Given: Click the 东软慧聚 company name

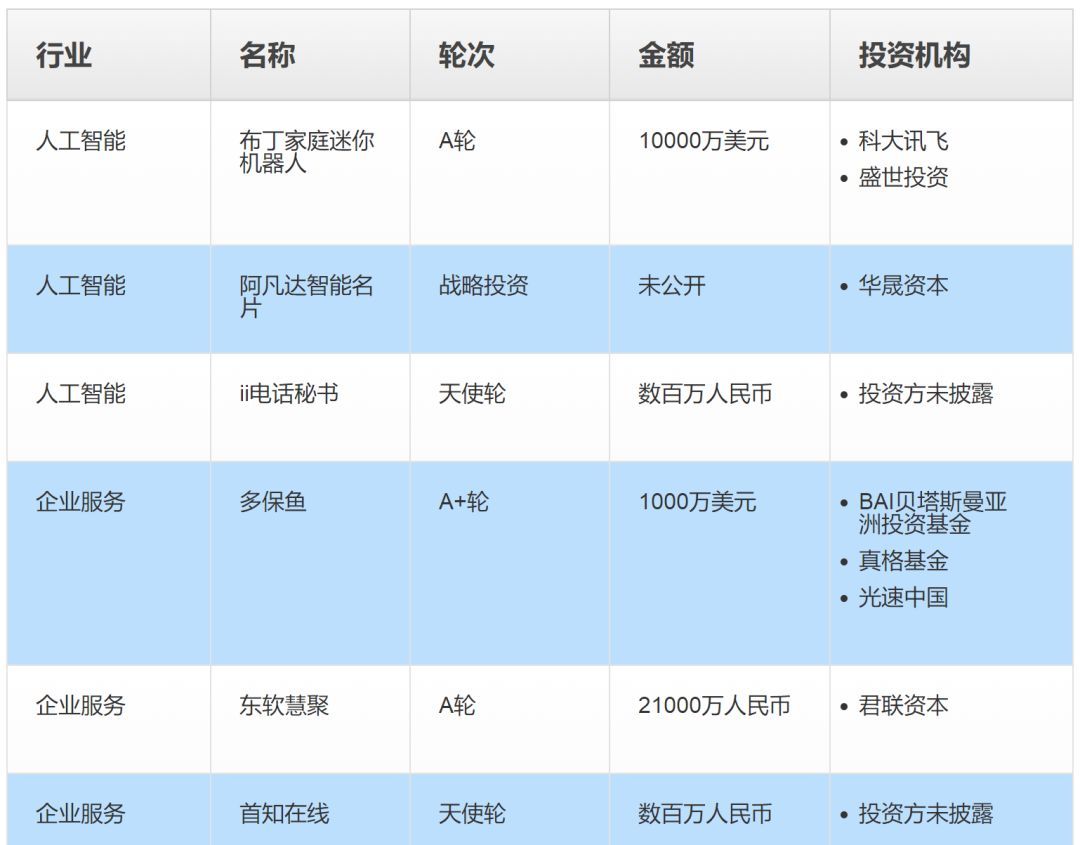Looking at the screenshot, I should (284, 706).
